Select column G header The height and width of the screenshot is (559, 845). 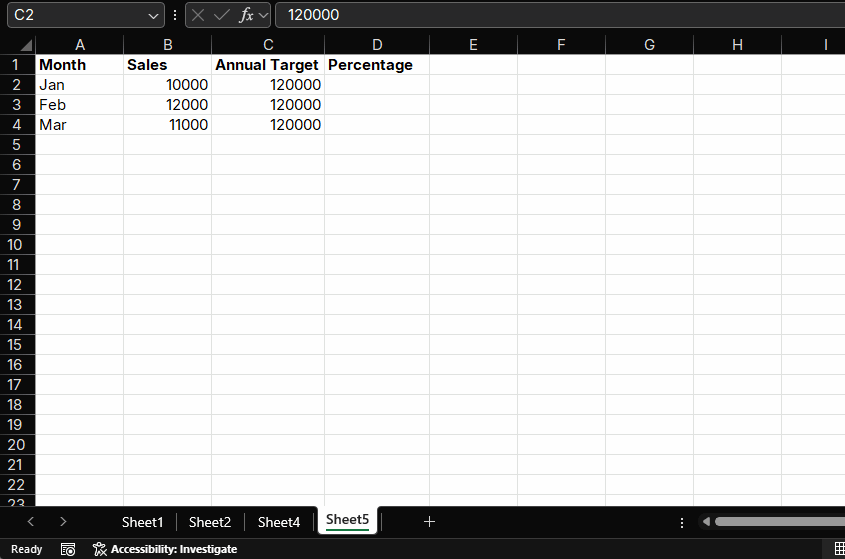point(649,45)
